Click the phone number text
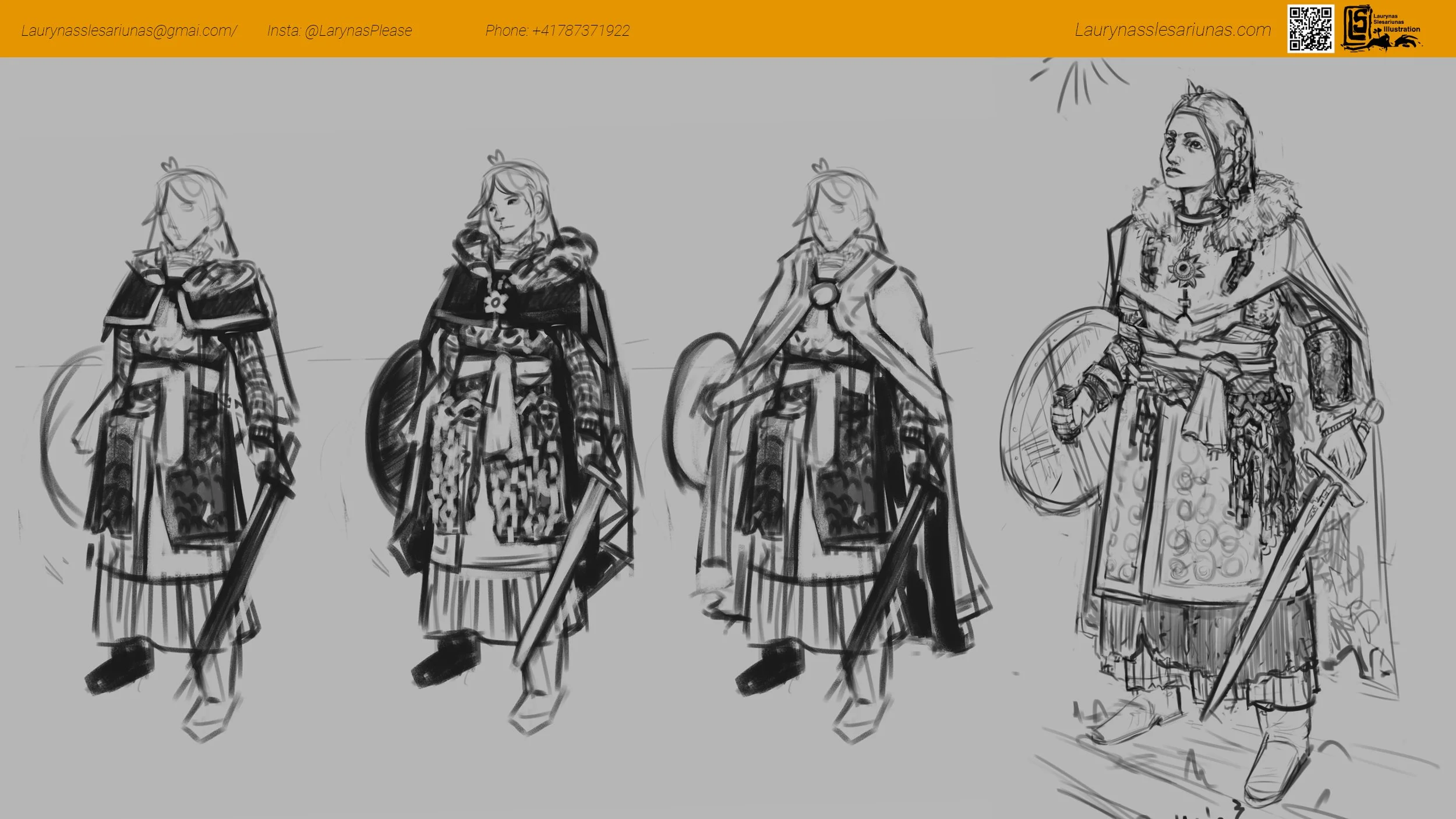 [x=557, y=31]
